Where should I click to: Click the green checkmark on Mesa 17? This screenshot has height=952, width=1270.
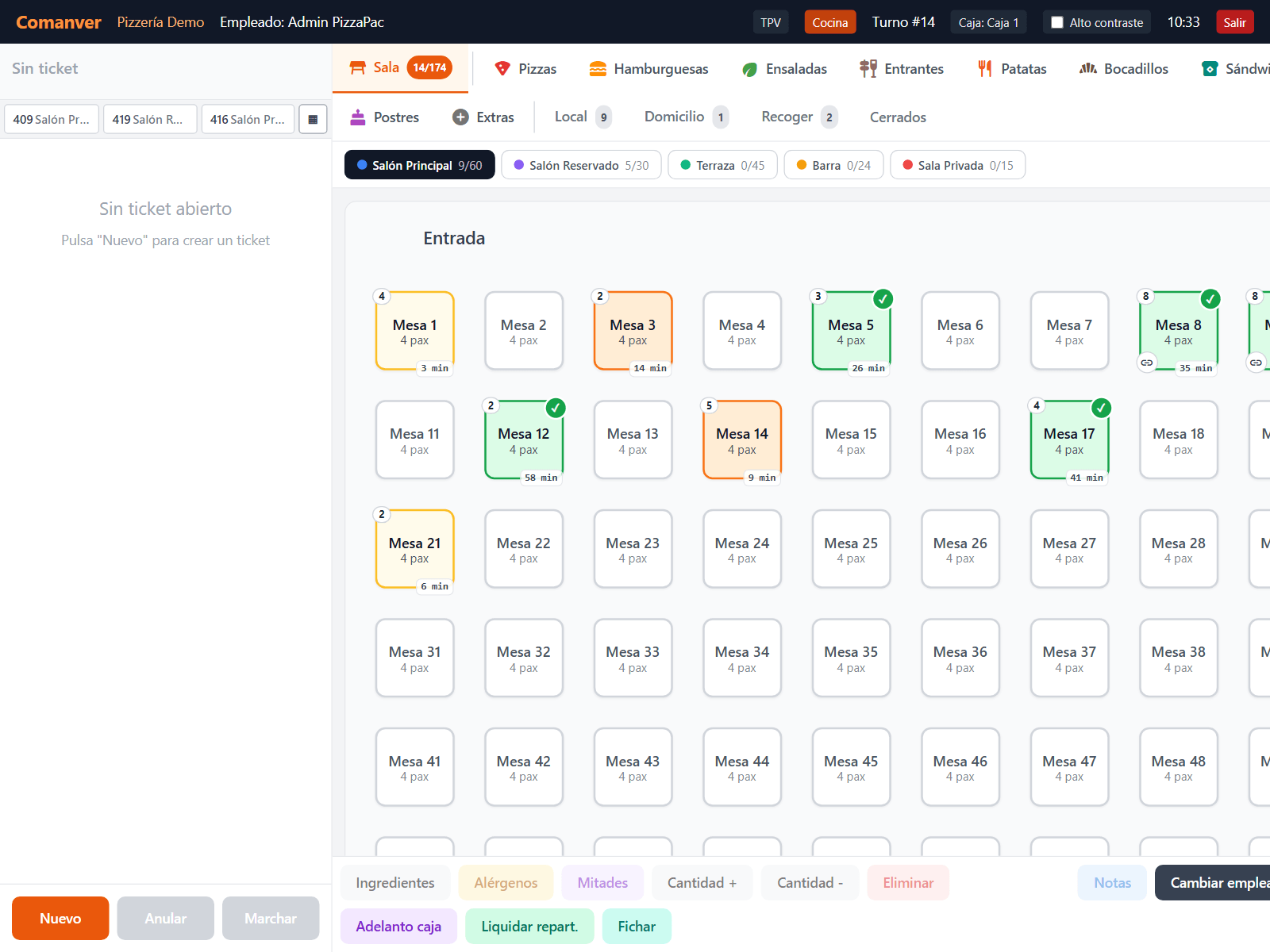coord(1101,408)
